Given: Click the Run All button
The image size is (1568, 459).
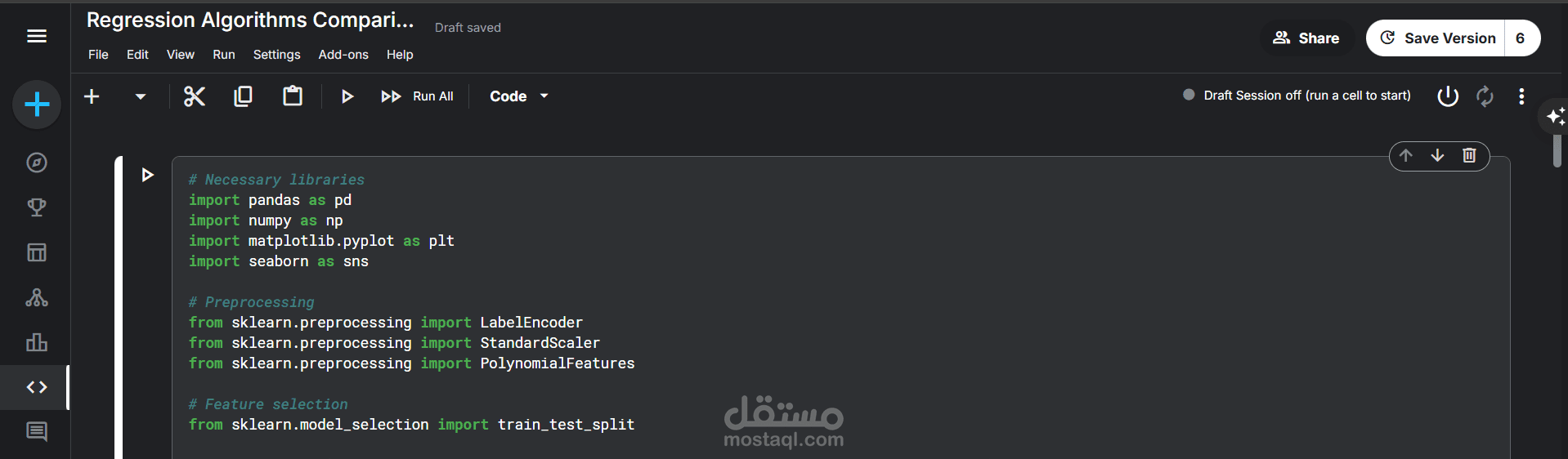Looking at the screenshot, I should (417, 96).
